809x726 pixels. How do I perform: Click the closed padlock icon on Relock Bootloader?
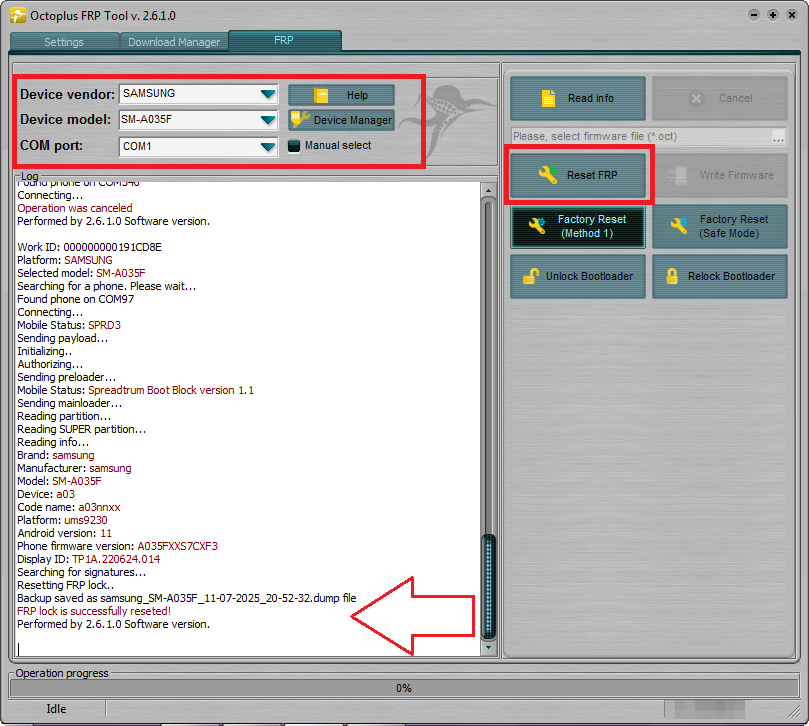click(672, 276)
